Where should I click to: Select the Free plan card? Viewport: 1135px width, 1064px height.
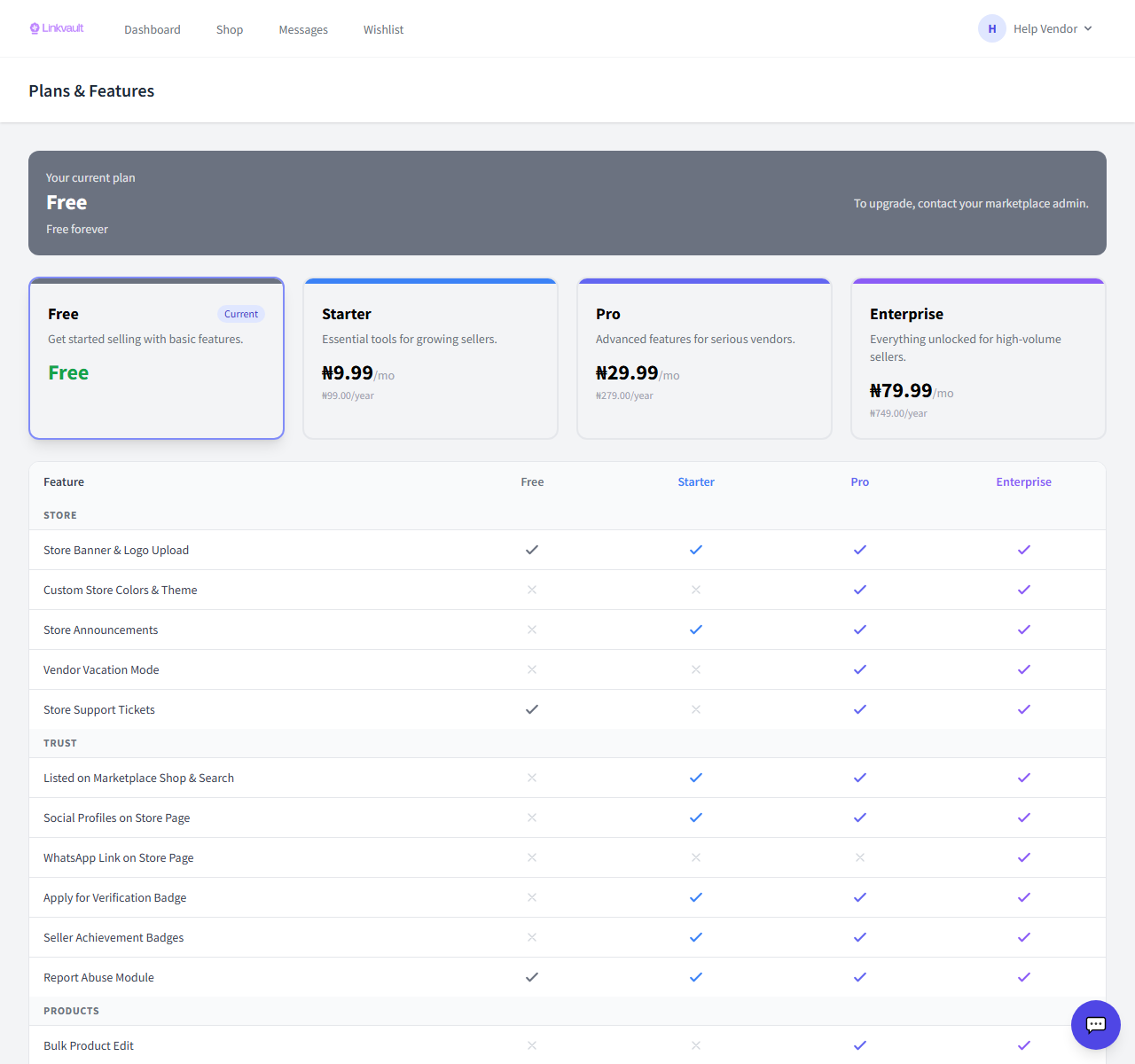[156, 358]
